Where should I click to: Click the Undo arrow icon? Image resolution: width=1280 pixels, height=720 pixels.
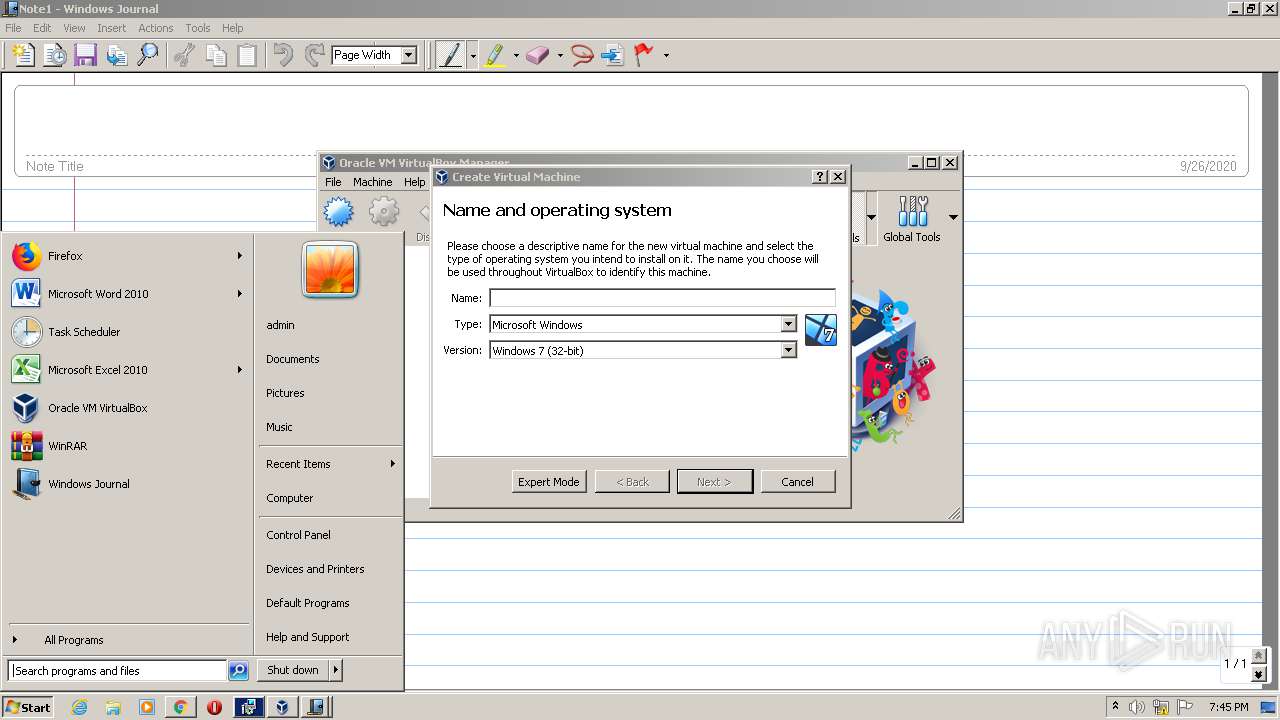pos(283,55)
